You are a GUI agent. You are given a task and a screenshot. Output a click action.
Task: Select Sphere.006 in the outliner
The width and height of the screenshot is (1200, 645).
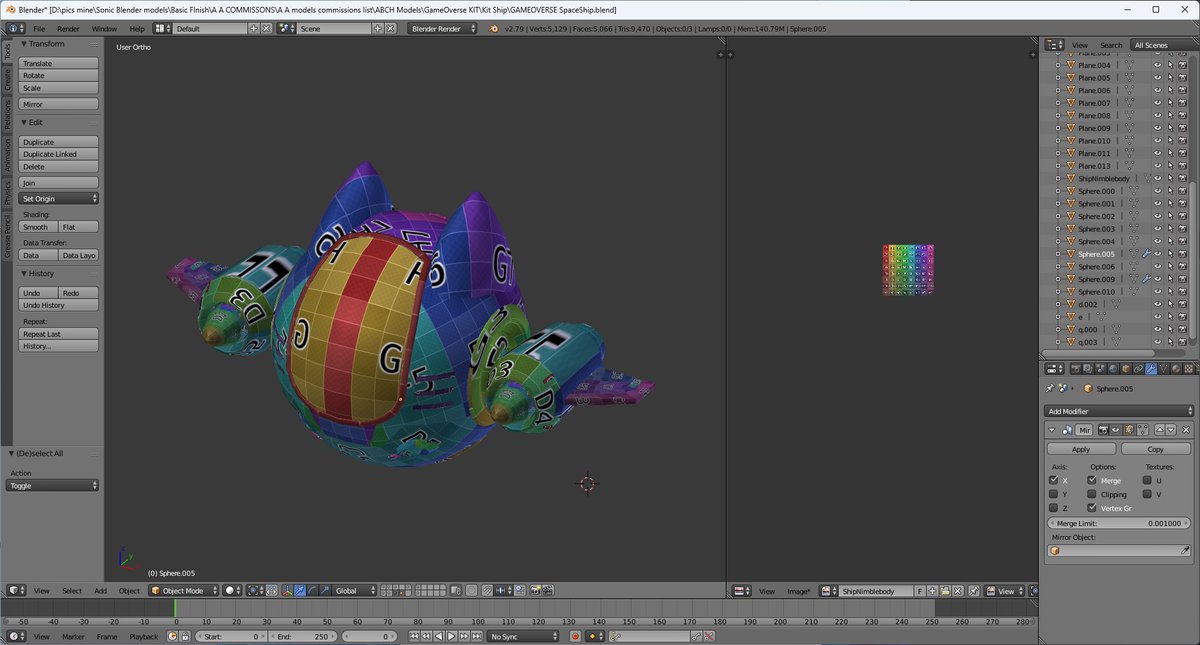tap(1097, 266)
